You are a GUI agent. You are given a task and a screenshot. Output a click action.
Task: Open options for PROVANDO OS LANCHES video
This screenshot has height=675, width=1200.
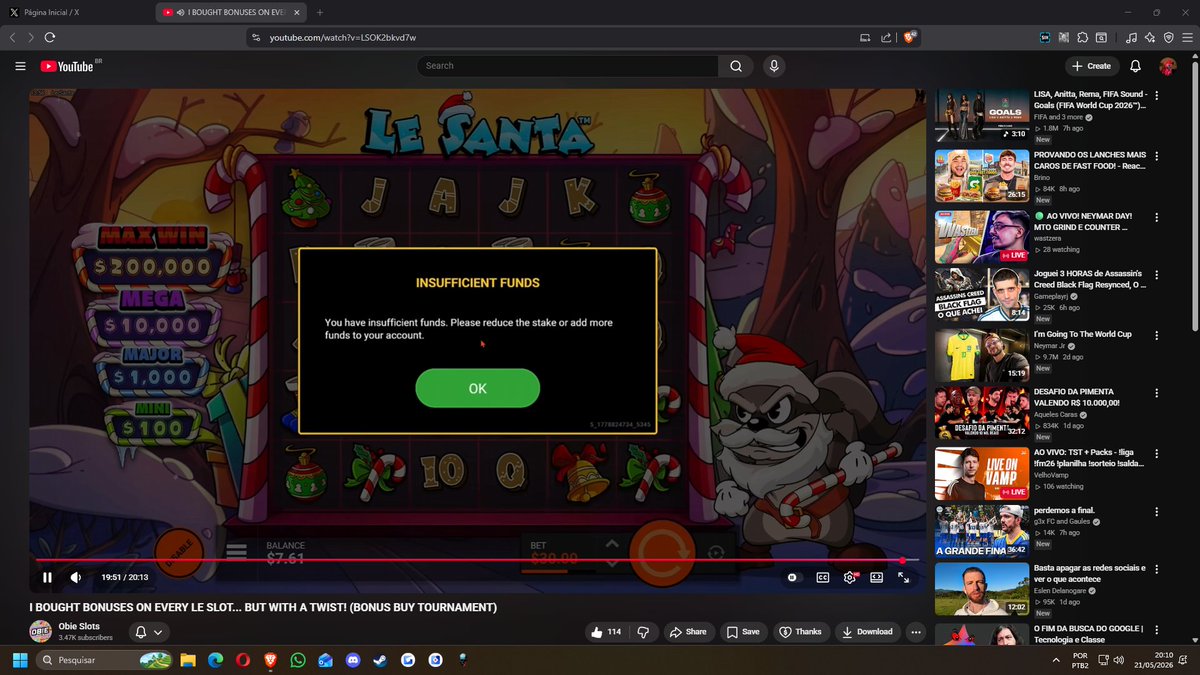[x=1157, y=157]
